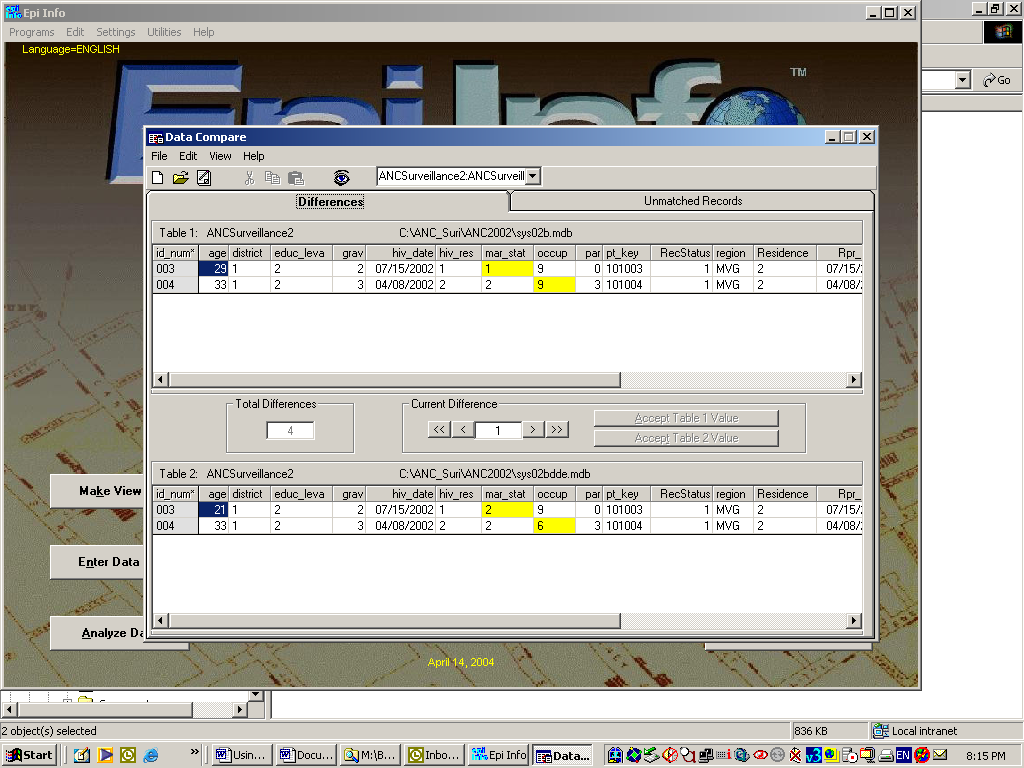Switch to the Unmatched Records tab

pos(692,201)
